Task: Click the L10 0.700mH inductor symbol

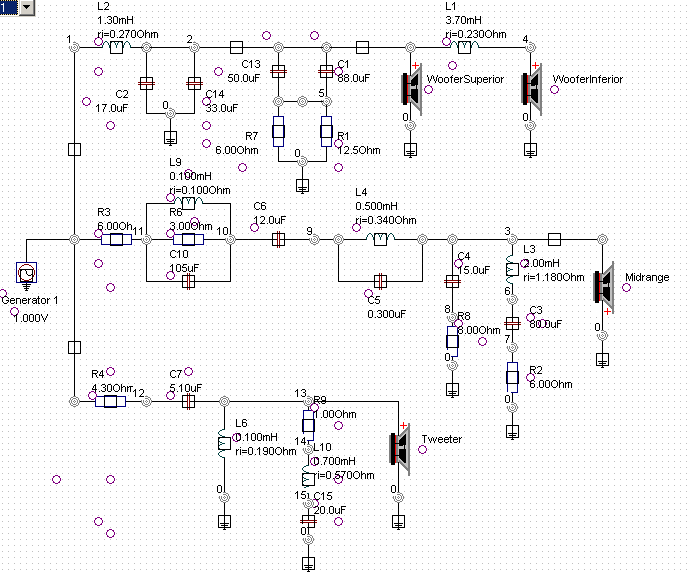Action: (308, 479)
